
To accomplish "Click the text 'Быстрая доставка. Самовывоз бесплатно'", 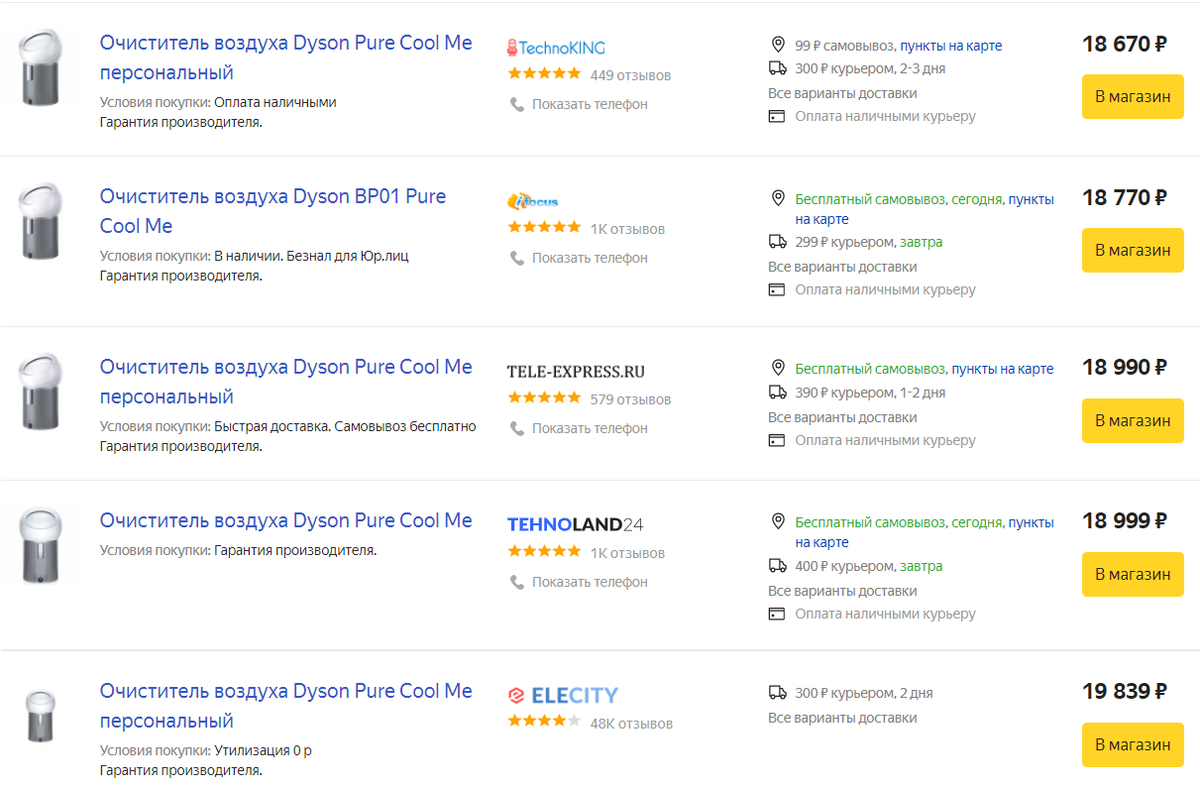I will [x=345, y=427].
